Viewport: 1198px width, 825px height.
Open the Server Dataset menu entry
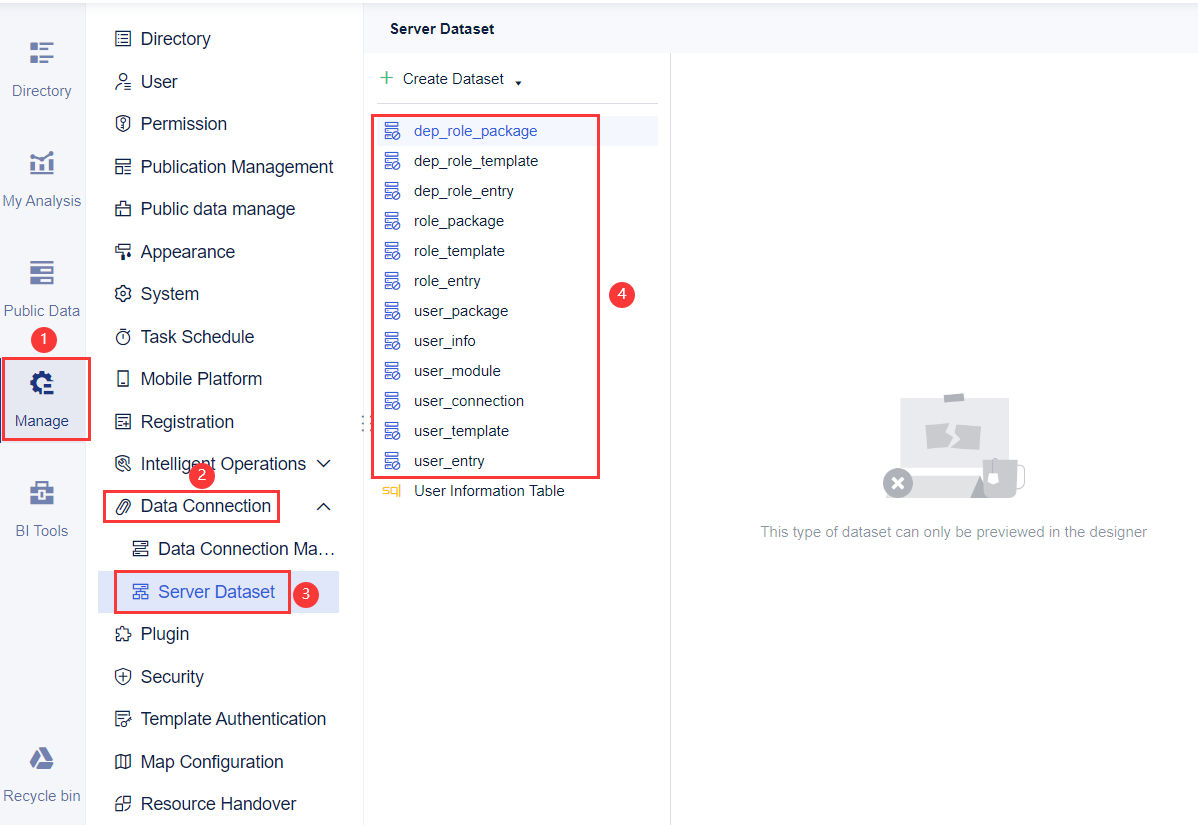click(x=216, y=592)
